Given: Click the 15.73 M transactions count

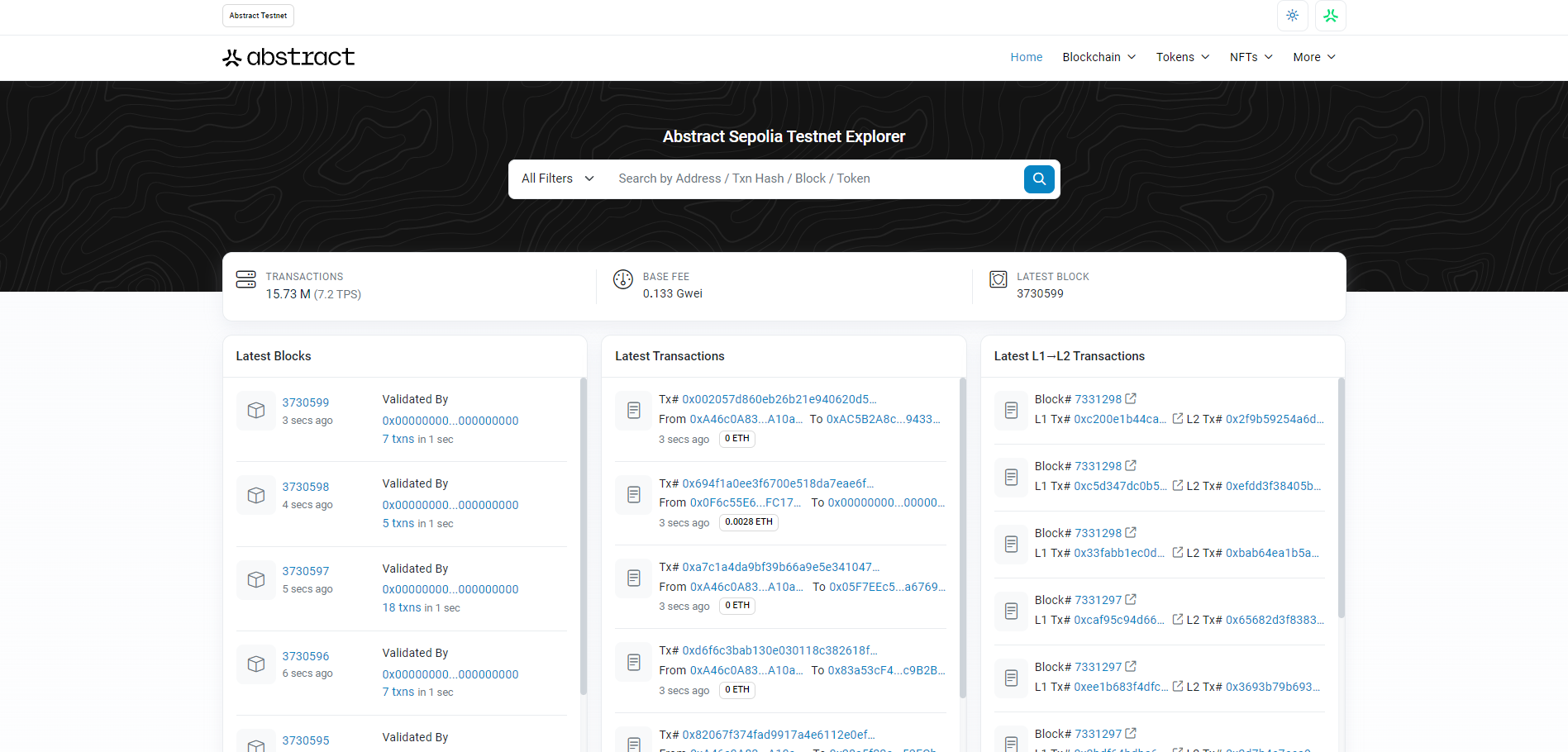Looking at the screenshot, I should (x=288, y=294).
